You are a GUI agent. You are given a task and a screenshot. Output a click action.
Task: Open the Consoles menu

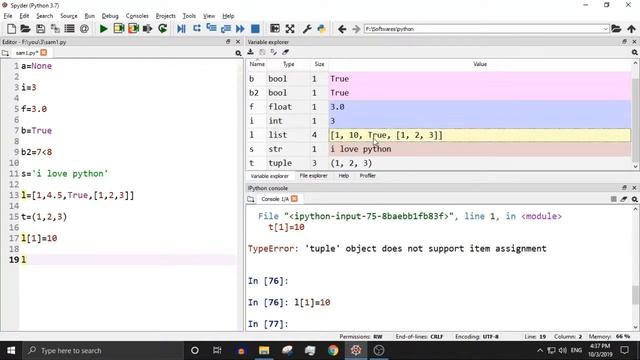tap(137, 16)
